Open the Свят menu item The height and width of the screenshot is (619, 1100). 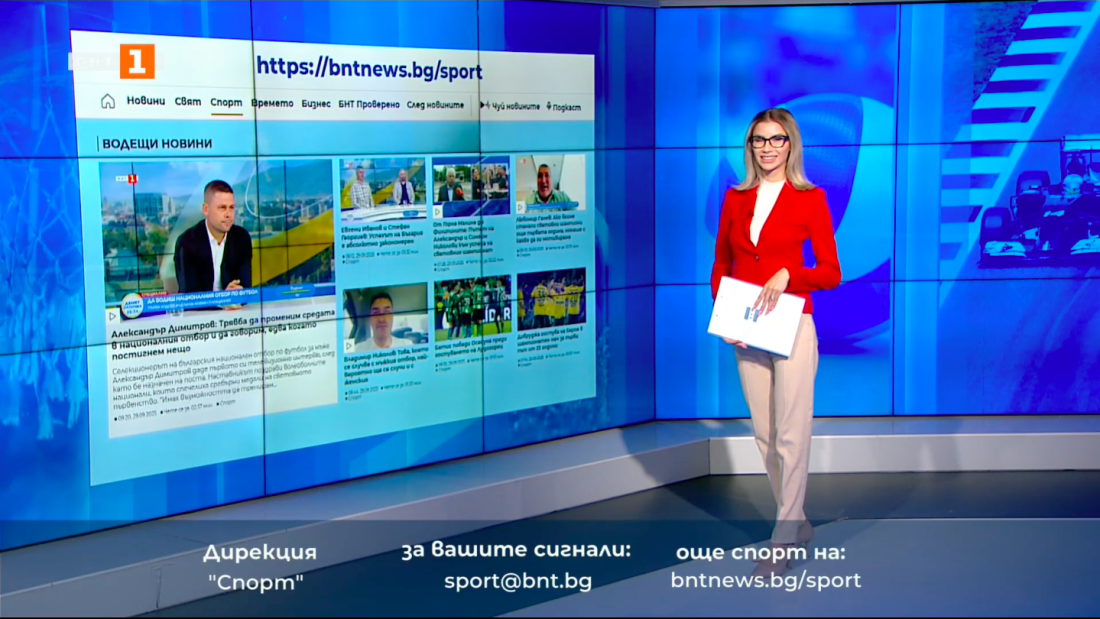(x=187, y=102)
